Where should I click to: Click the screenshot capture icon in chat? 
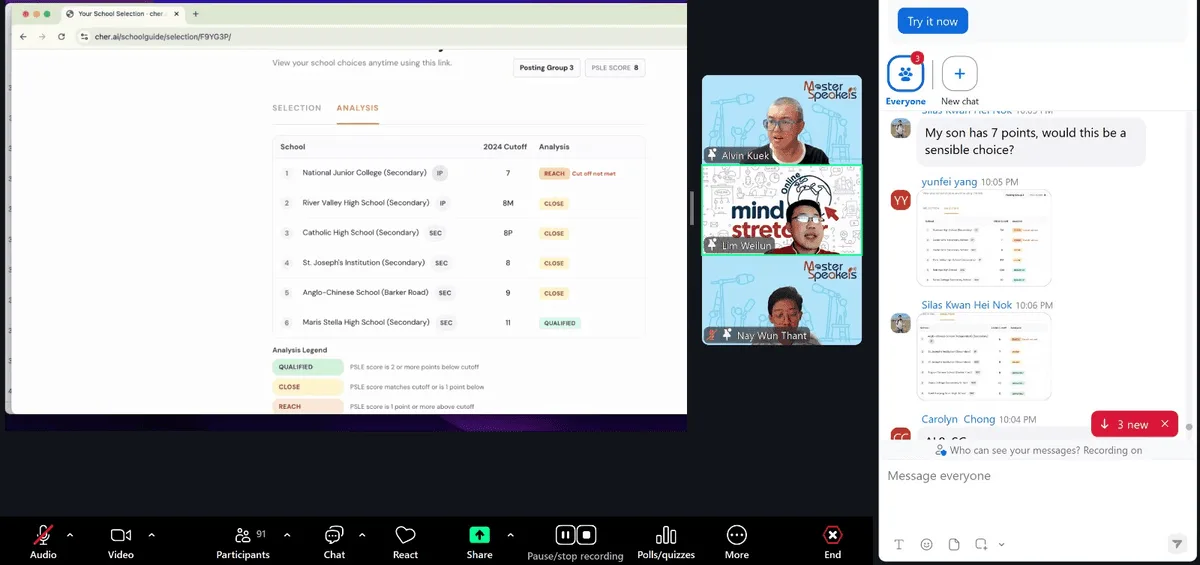coord(982,544)
